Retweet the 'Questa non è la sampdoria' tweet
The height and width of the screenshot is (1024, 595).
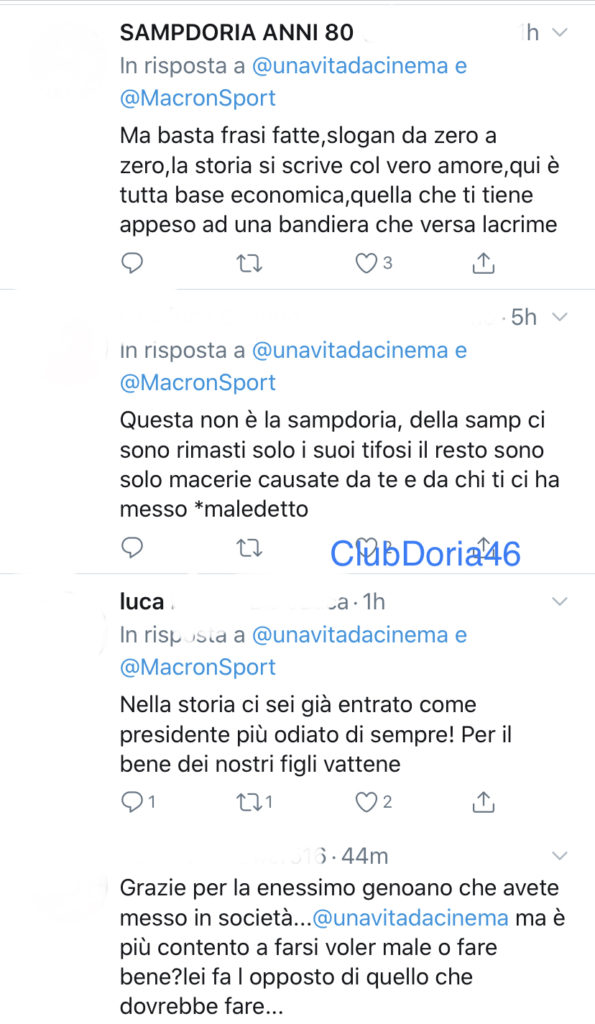[x=248, y=548]
